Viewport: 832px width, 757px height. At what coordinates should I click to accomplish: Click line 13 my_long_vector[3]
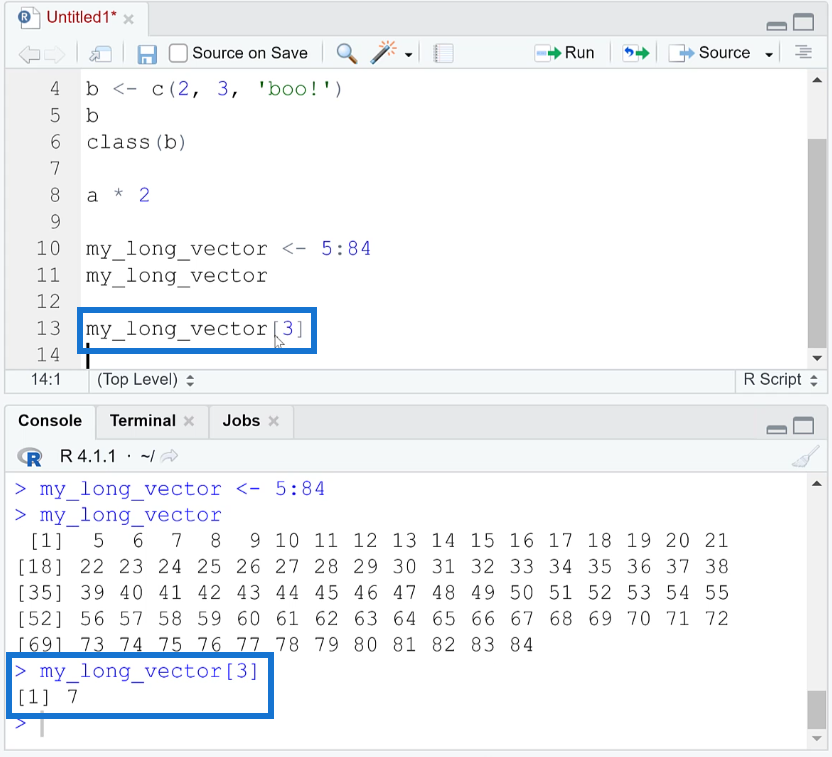tap(194, 329)
